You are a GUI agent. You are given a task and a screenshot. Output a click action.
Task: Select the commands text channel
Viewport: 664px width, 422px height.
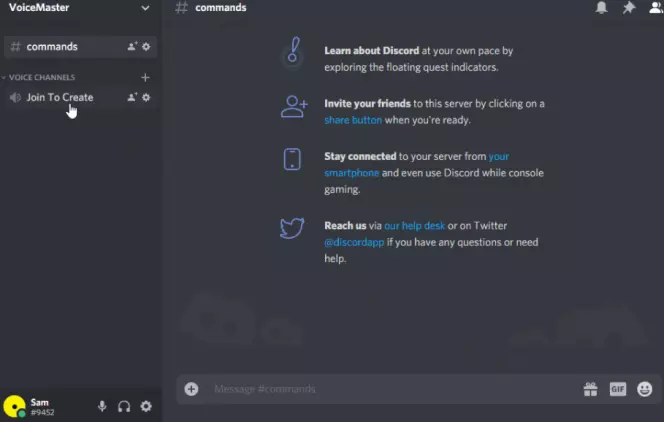[80, 47]
